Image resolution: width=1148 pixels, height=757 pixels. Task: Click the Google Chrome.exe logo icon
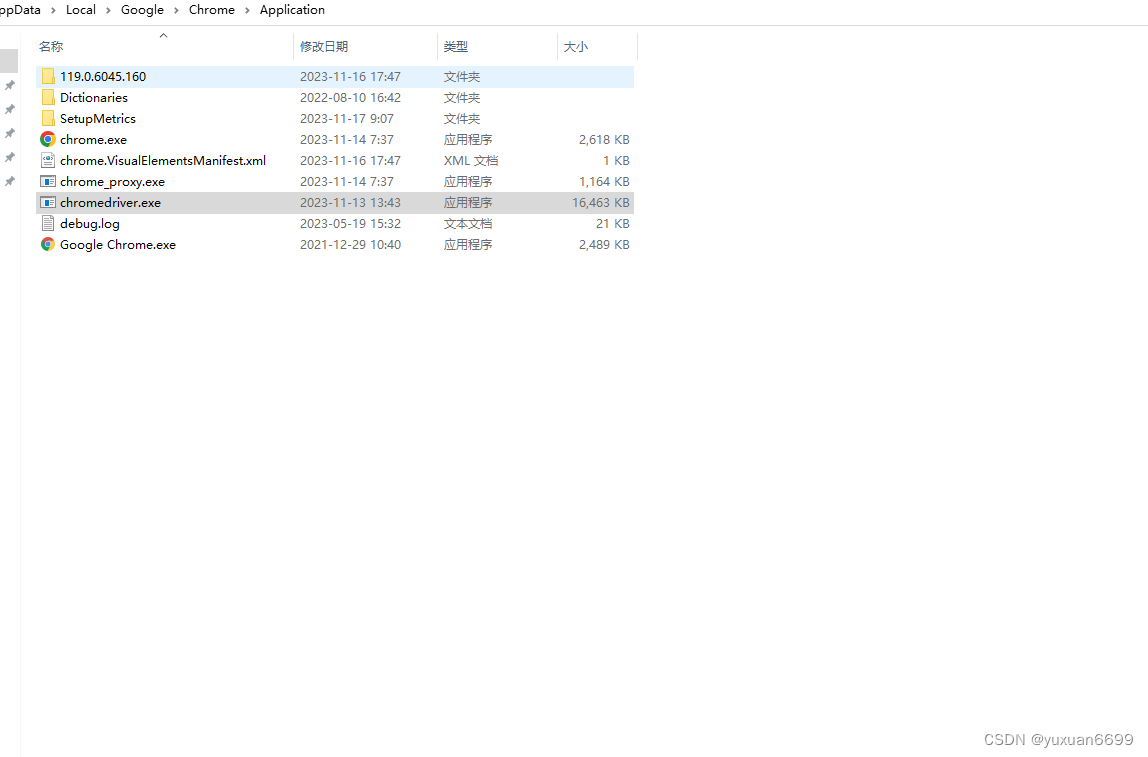[x=48, y=245]
